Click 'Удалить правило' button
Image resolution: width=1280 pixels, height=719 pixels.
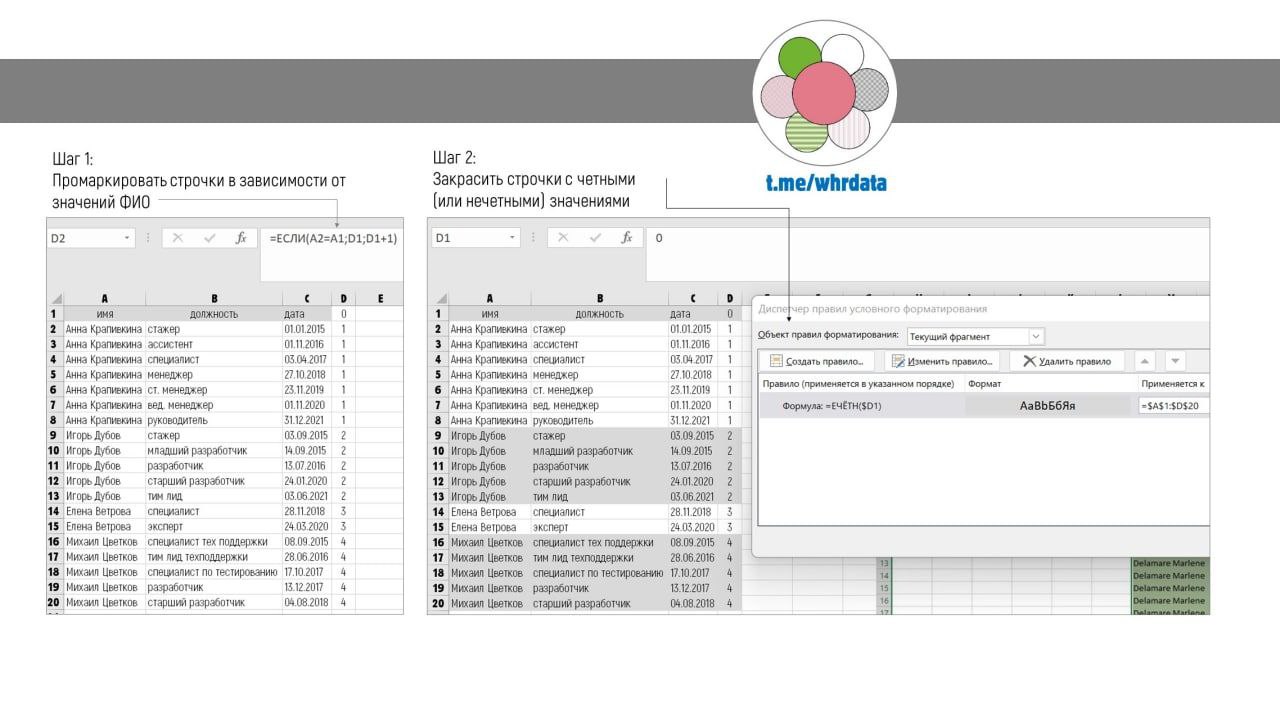[x=1067, y=361]
